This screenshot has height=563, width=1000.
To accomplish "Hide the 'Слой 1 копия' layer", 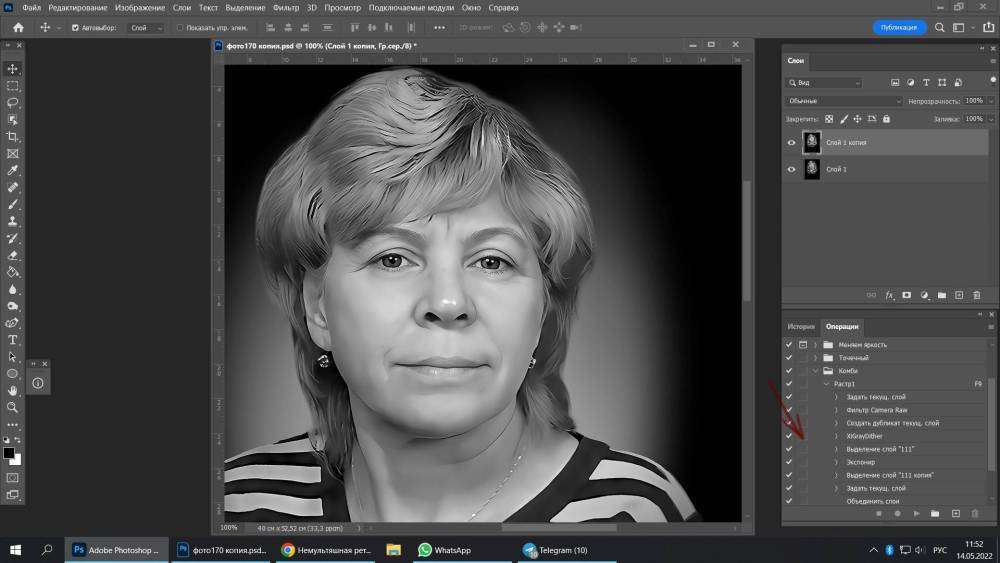I will (x=792, y=143).
